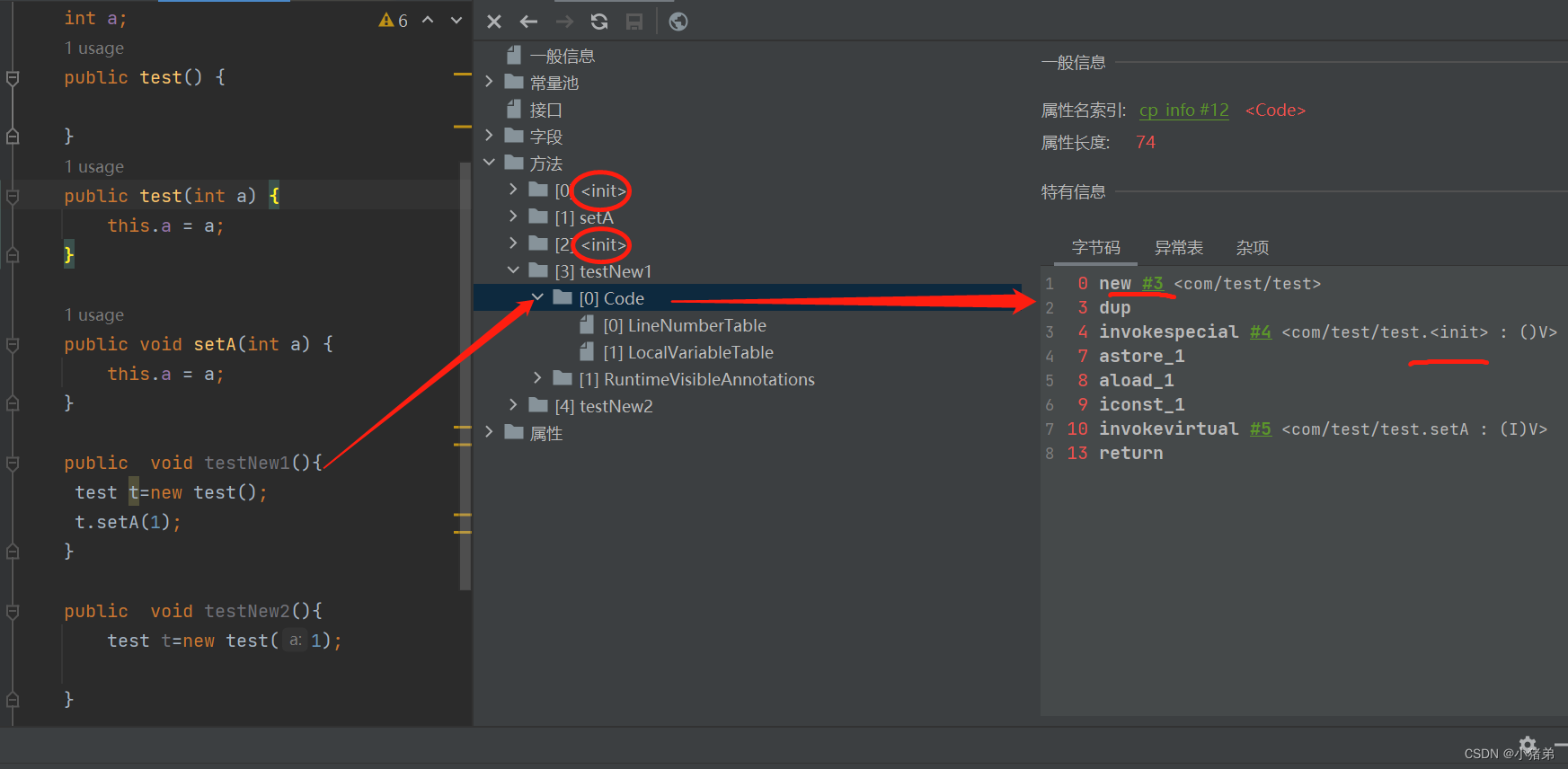Click the forward arrow in jclasslib toolbar
Image resolution: width=1568 pixels, height=769 pixels.
[564, 22]
